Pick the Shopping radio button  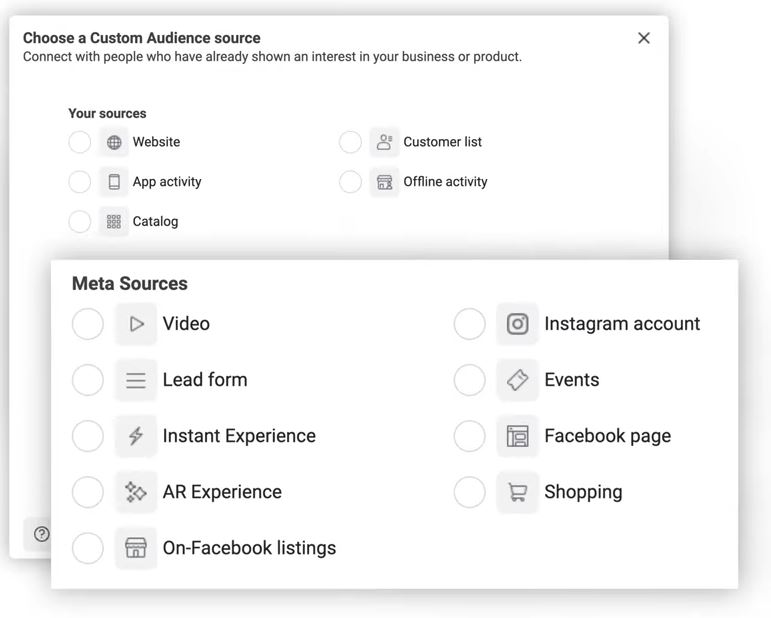point(470,492)
